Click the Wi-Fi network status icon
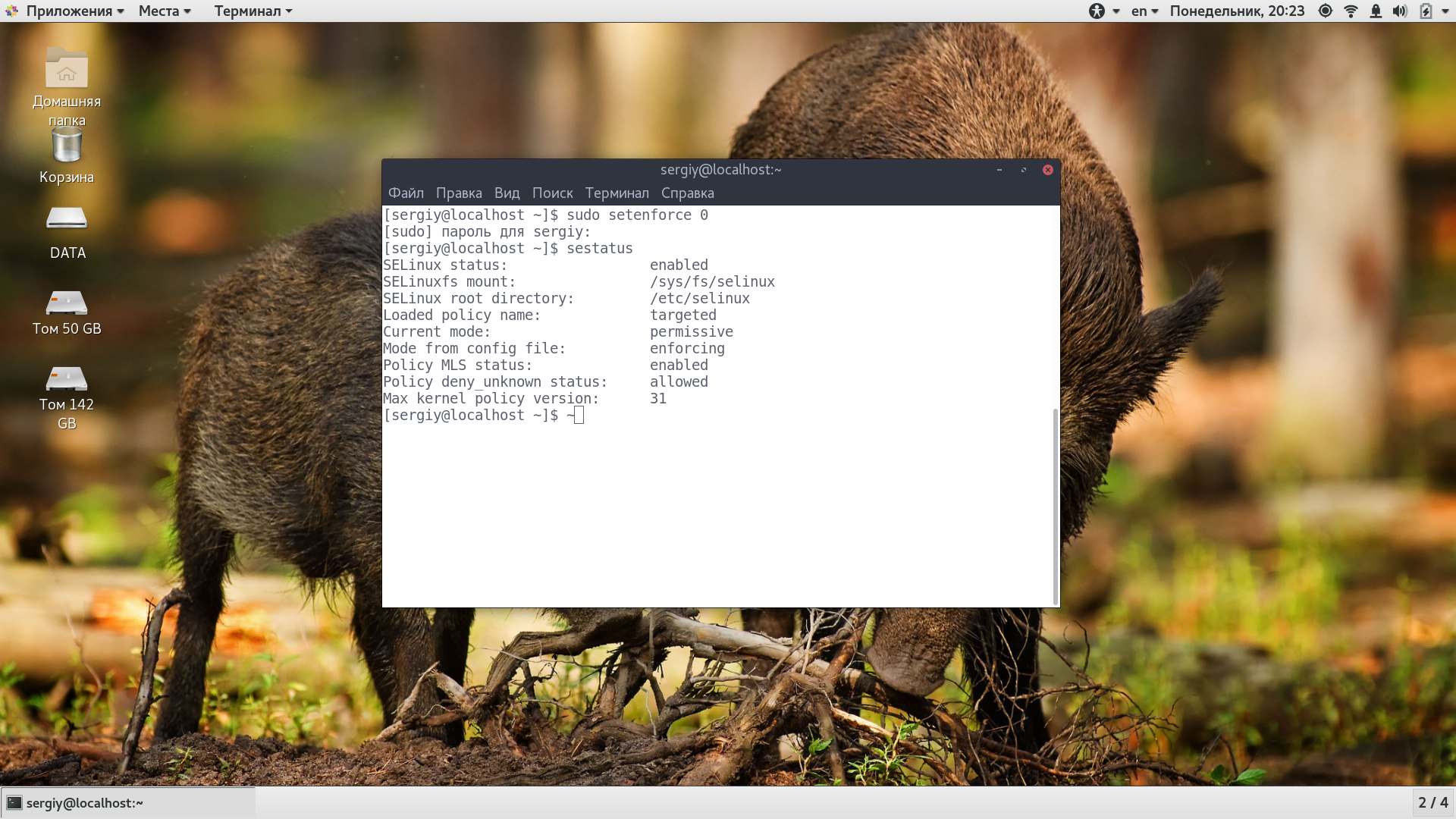1456x819 pixels. 1351,11
